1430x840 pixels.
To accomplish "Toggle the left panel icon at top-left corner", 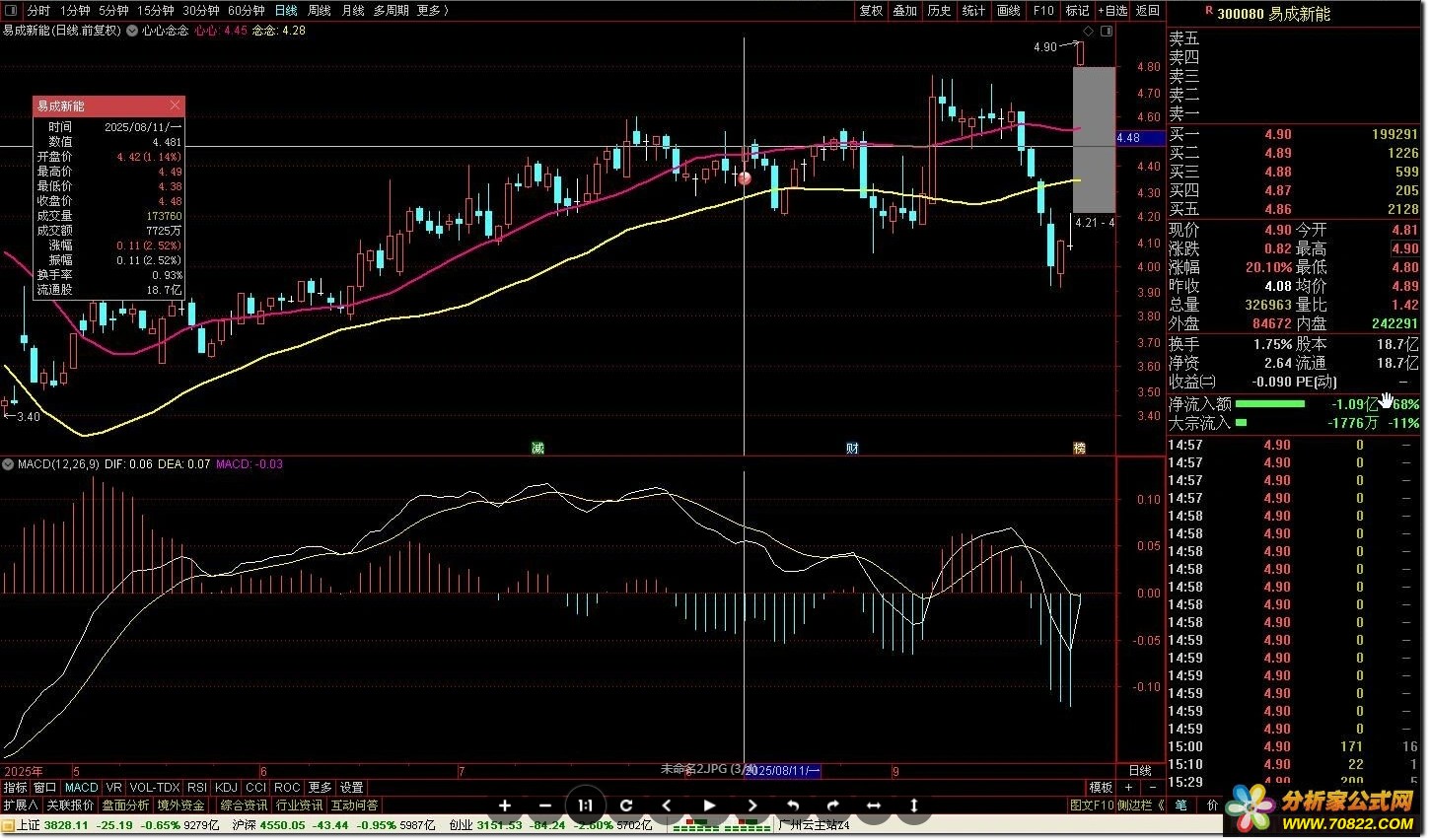I will point(12,11).
